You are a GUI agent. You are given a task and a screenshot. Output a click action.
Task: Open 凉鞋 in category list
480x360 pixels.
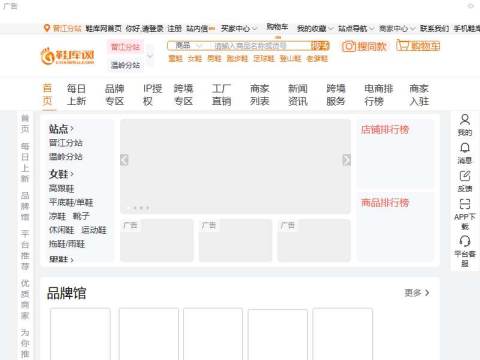click(x=57, y=216)
